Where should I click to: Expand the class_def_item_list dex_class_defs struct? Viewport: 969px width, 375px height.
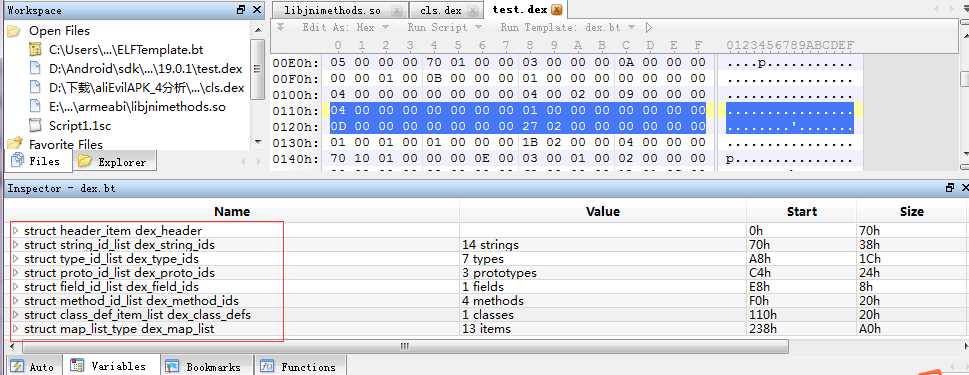coord(15,315)
